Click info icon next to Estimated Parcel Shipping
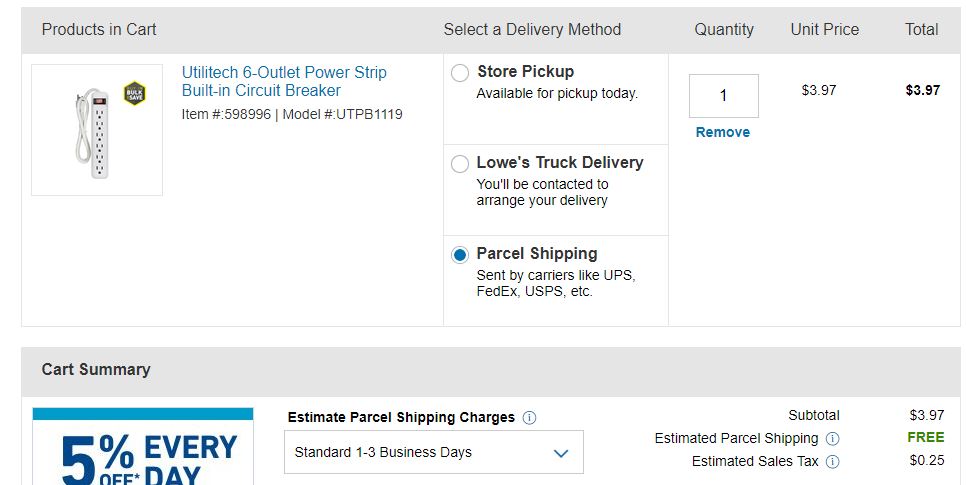The width and height of the screenshot is (966, 485). (x=833, y=439)
